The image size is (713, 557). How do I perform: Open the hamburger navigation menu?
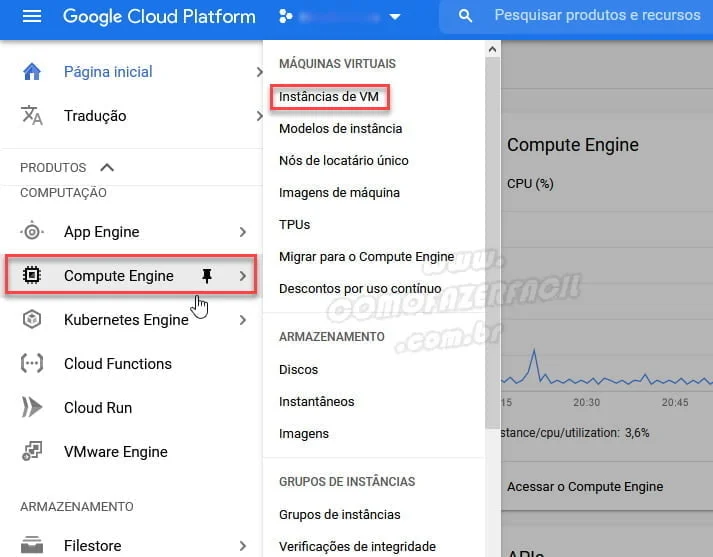tap(32, 17)
